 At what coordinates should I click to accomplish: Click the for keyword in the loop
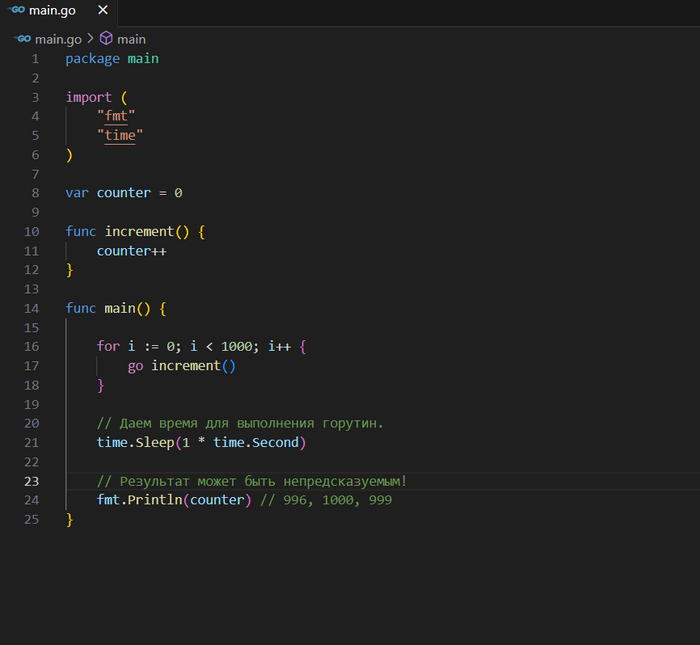point(108,346)
